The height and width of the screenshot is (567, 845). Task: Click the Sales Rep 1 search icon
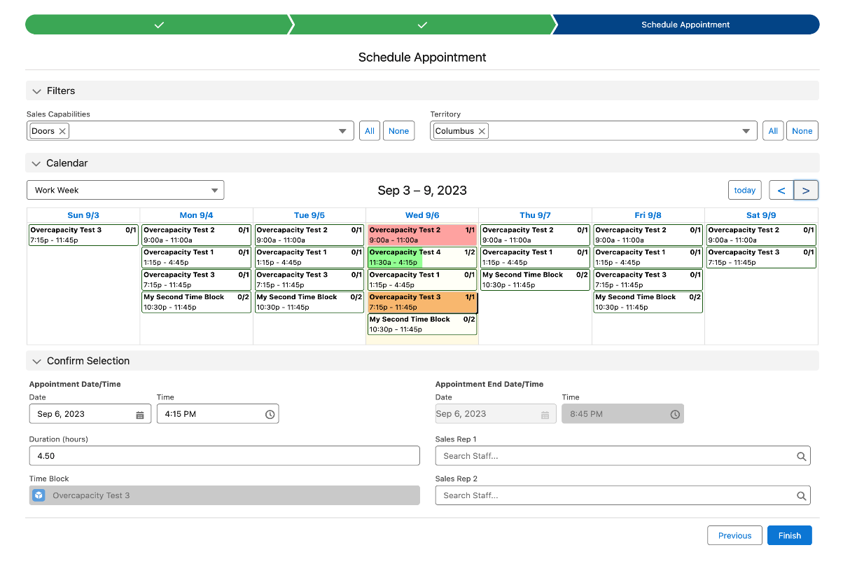pos(801,457)
